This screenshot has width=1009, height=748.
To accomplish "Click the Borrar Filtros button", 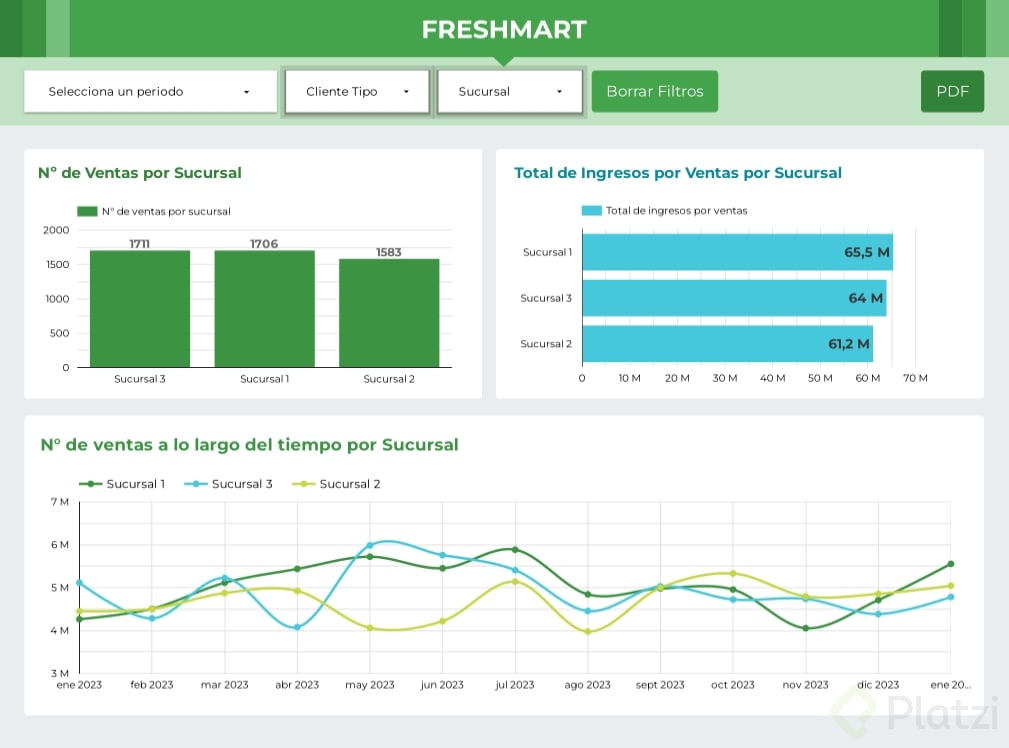I will (x=655, y=92).
